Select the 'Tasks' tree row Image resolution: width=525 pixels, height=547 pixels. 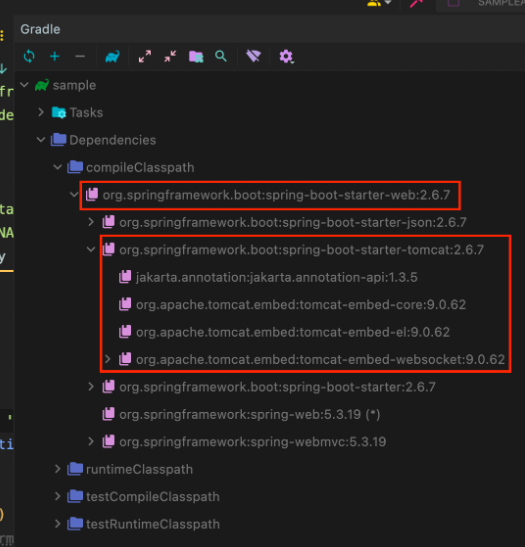pos(86,113)
